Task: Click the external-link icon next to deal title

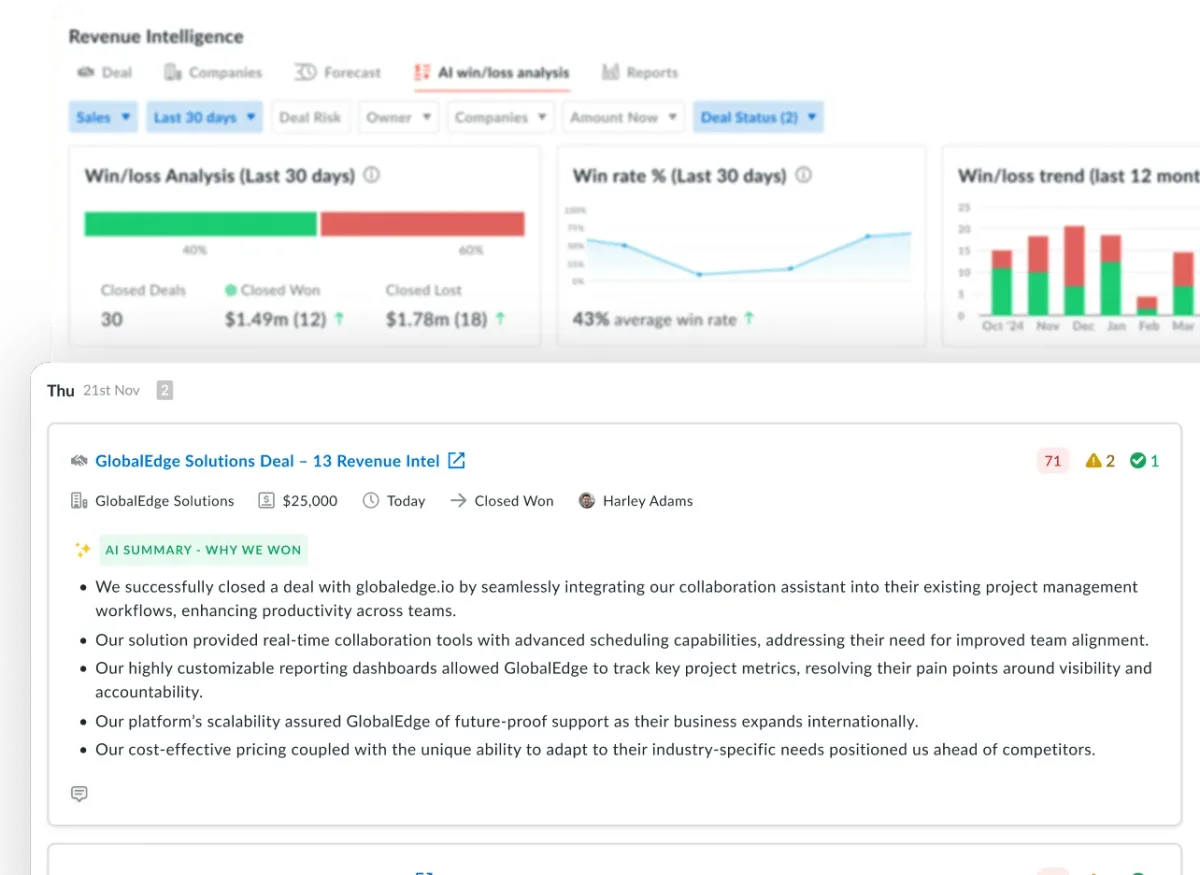Action: (x=456, y=460)
